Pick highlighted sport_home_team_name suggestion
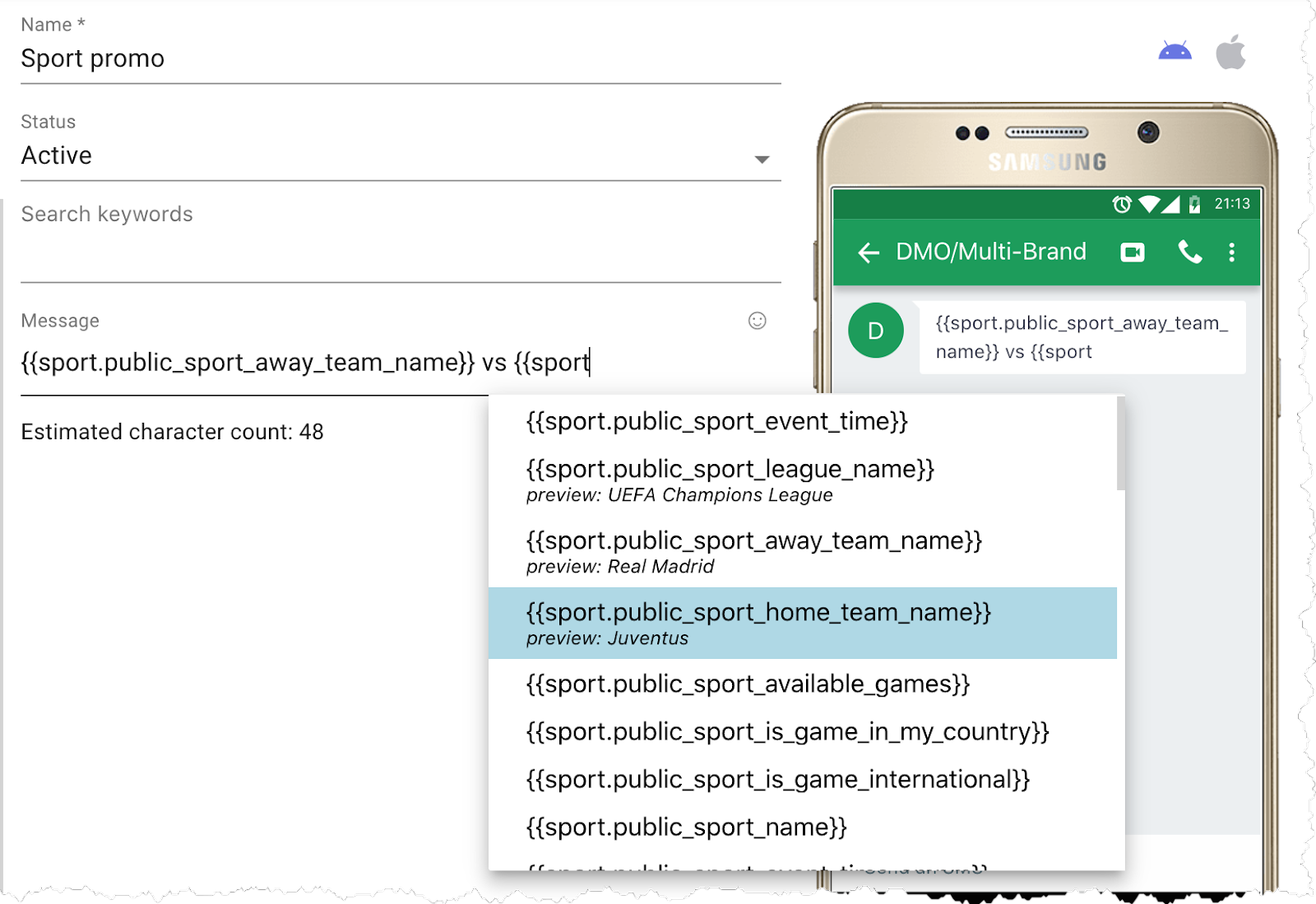 tap(758, 623)
